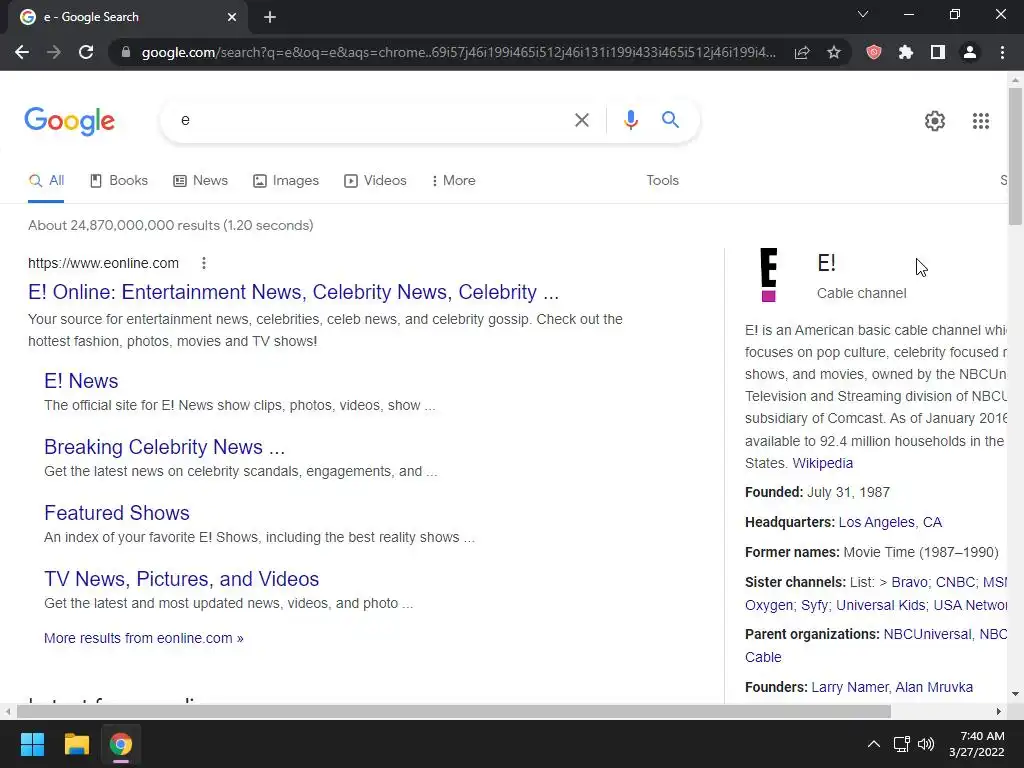The image size is (1024, 768).
Task: Click the NBCUniversal parent organization link
Action: [x=927, y=634]
